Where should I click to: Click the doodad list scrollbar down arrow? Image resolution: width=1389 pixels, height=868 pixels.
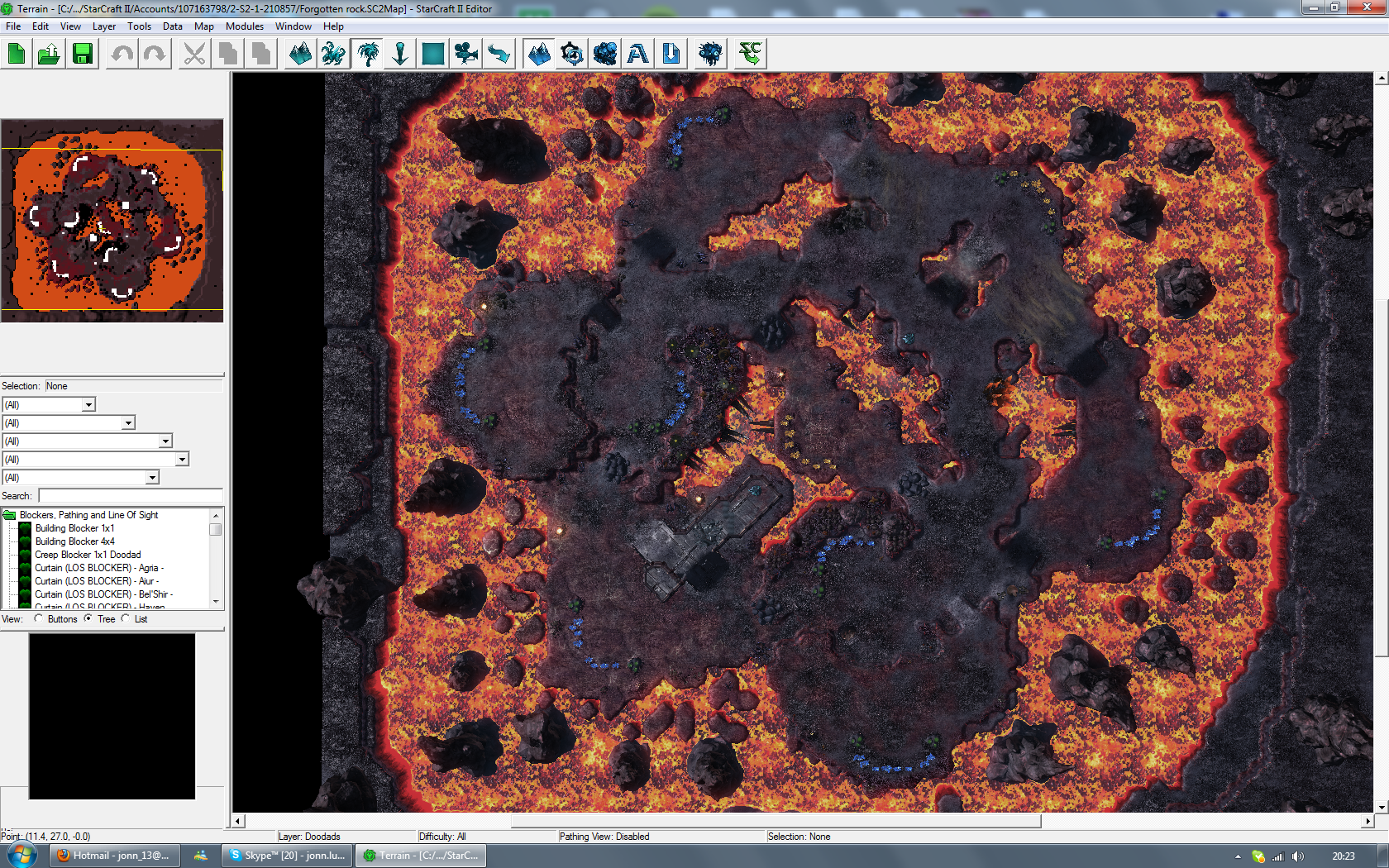pyautogui.click(x=216, y=602)
